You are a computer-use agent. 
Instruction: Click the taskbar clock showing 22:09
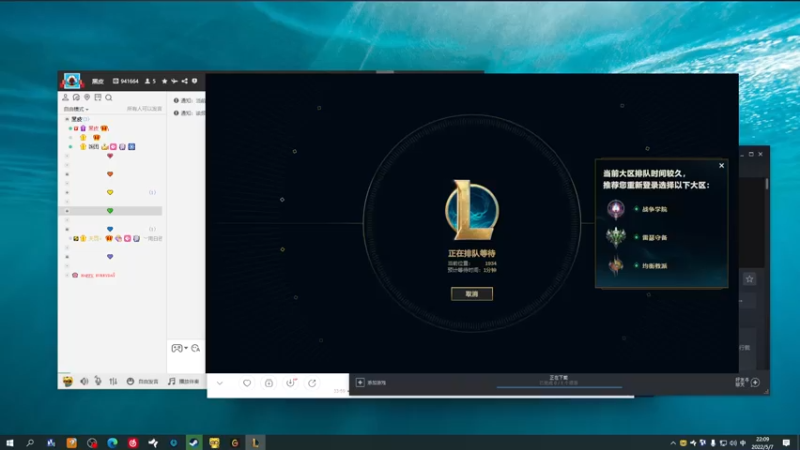[763, 443]
